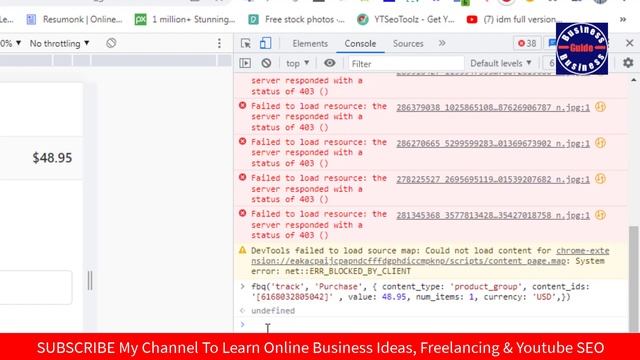Toggle the live expression eye icon
The width and height of the screenshot is (640, 360).
[x=329, y=63]
